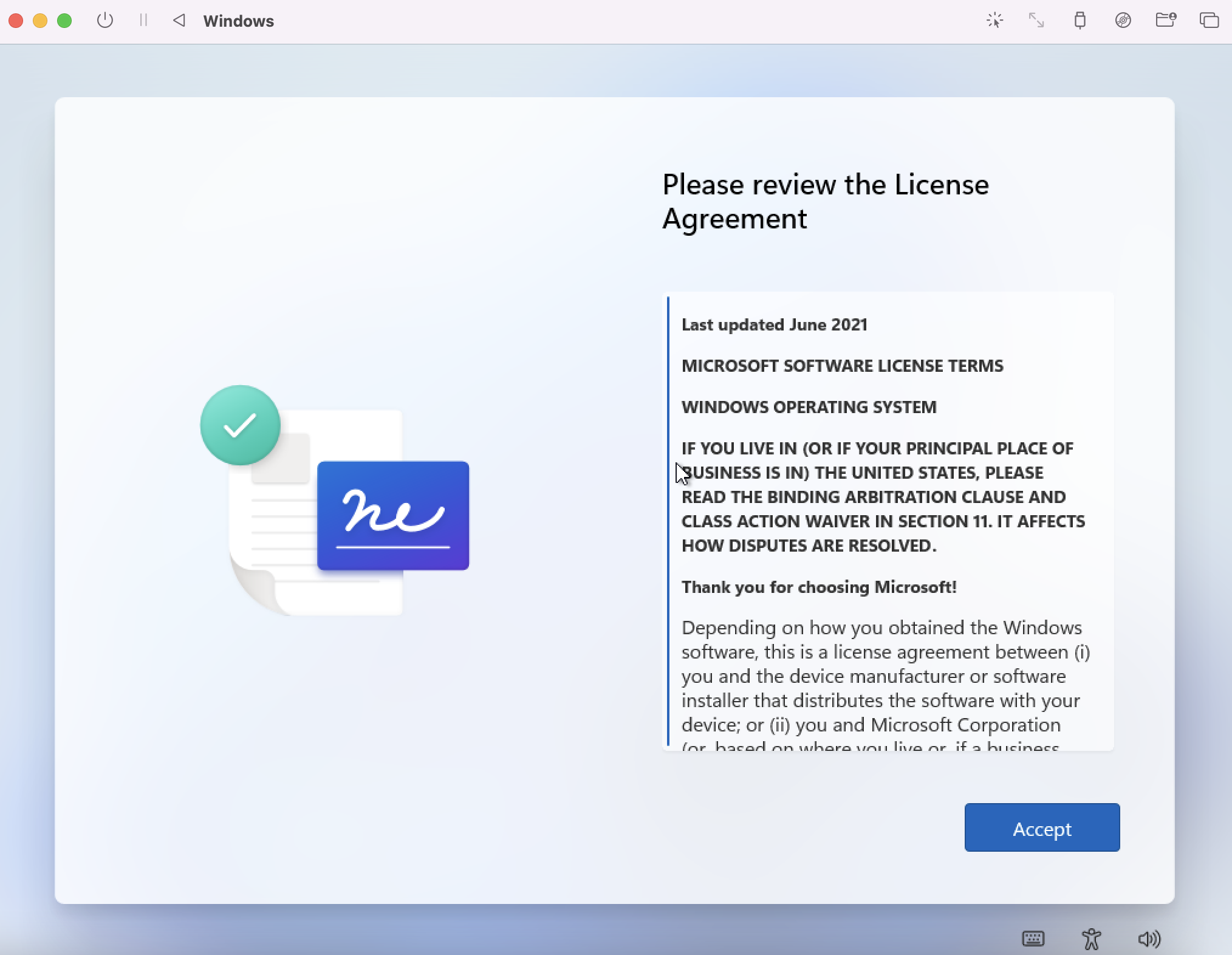Open the Accessibility options icon
1232x955 pixels.
coord(1091,939)
